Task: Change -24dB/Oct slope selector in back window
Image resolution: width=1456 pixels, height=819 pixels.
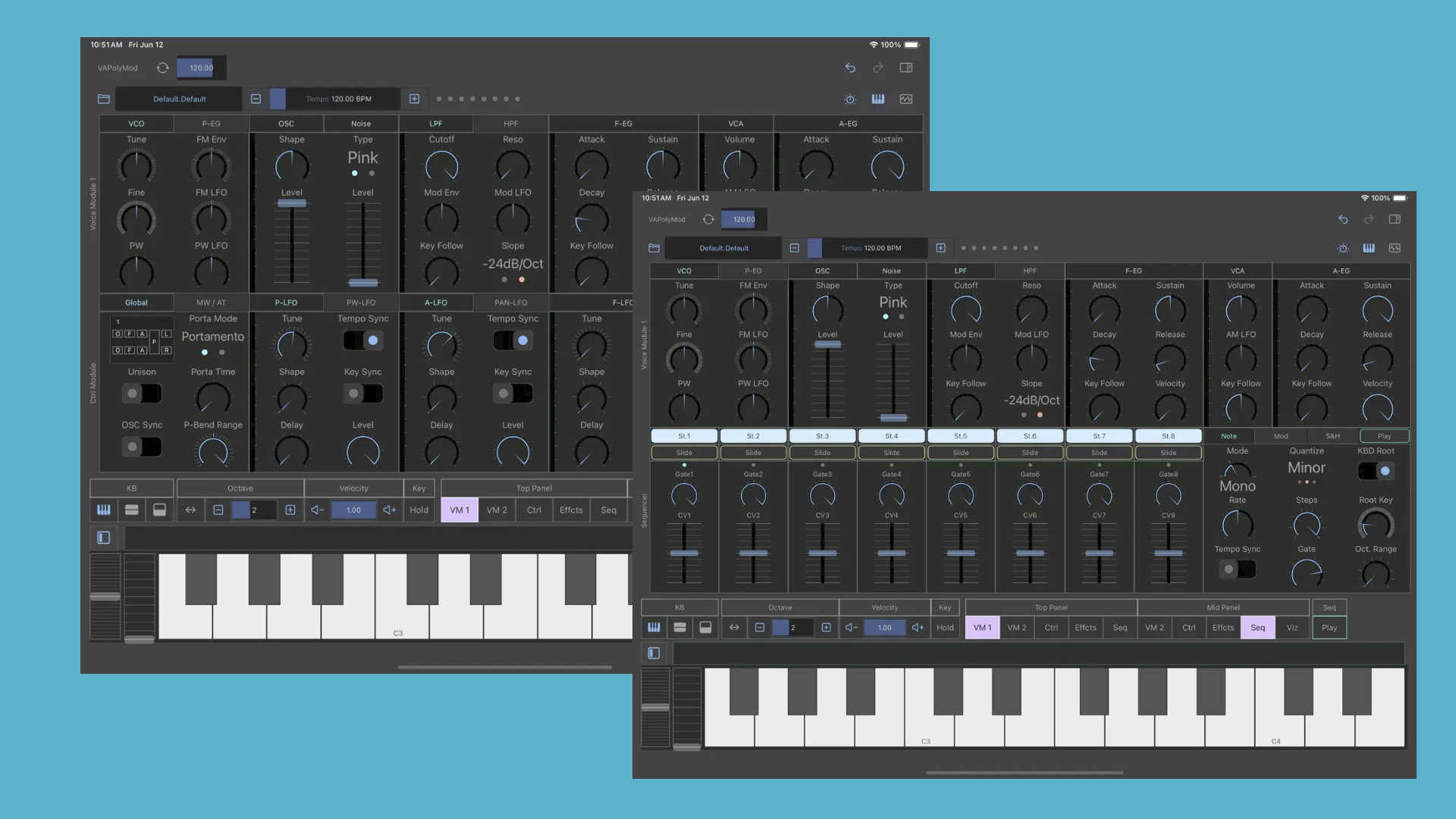Action: [513, 264]
